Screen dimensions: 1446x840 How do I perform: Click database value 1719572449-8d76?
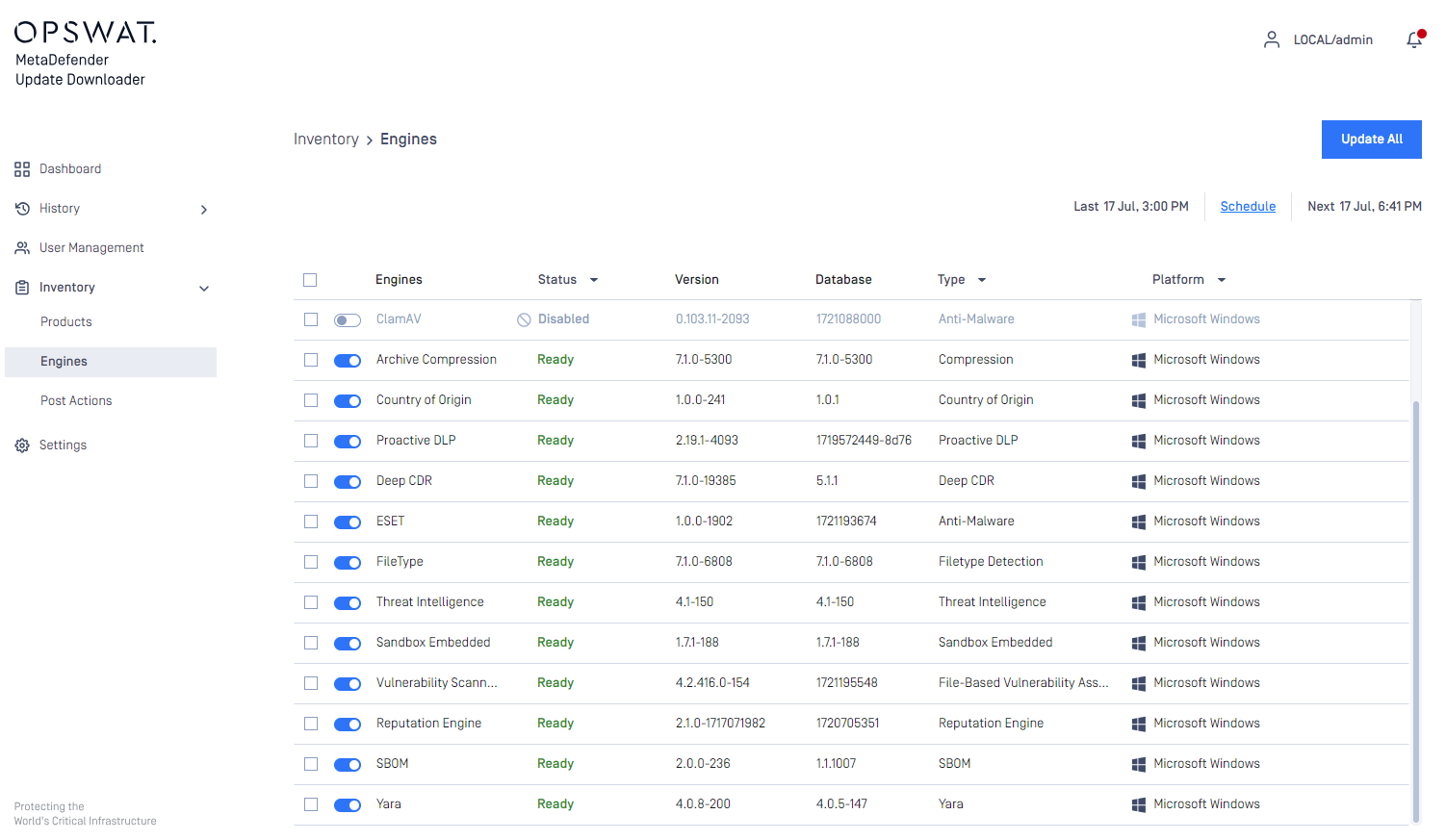[864, 441]
